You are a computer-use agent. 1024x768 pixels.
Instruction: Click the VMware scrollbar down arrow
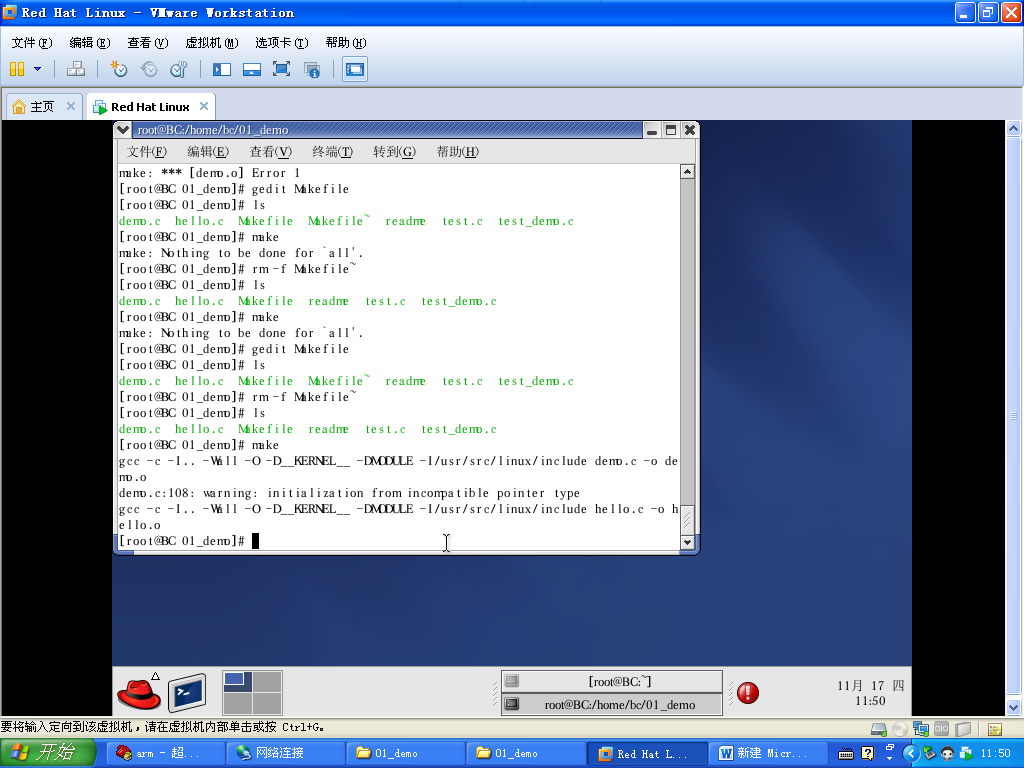(x=1013, y=707)
